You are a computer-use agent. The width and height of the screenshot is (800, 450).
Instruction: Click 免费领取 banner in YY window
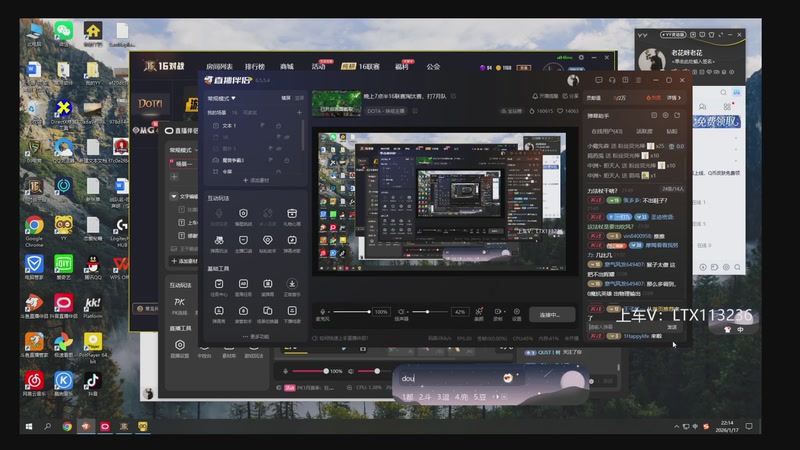click(716, 121)
